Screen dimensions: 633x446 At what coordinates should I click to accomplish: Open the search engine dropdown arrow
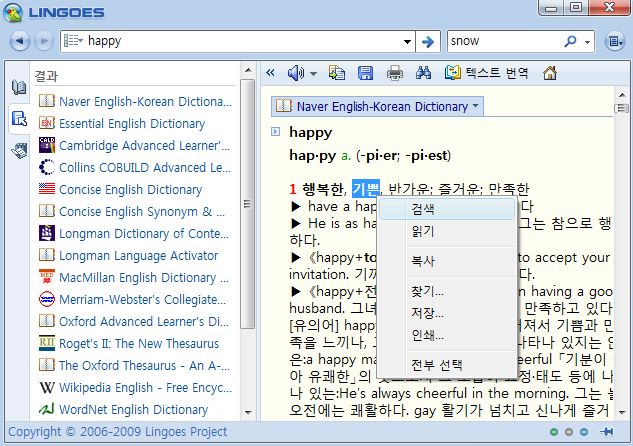pos(587,42)
